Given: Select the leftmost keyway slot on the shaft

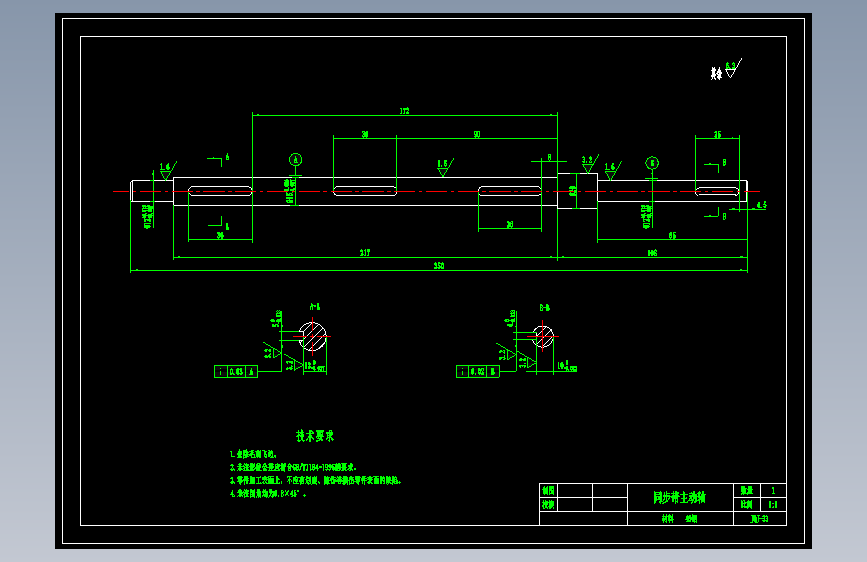Looking at the screenshot, I should 220,191.
